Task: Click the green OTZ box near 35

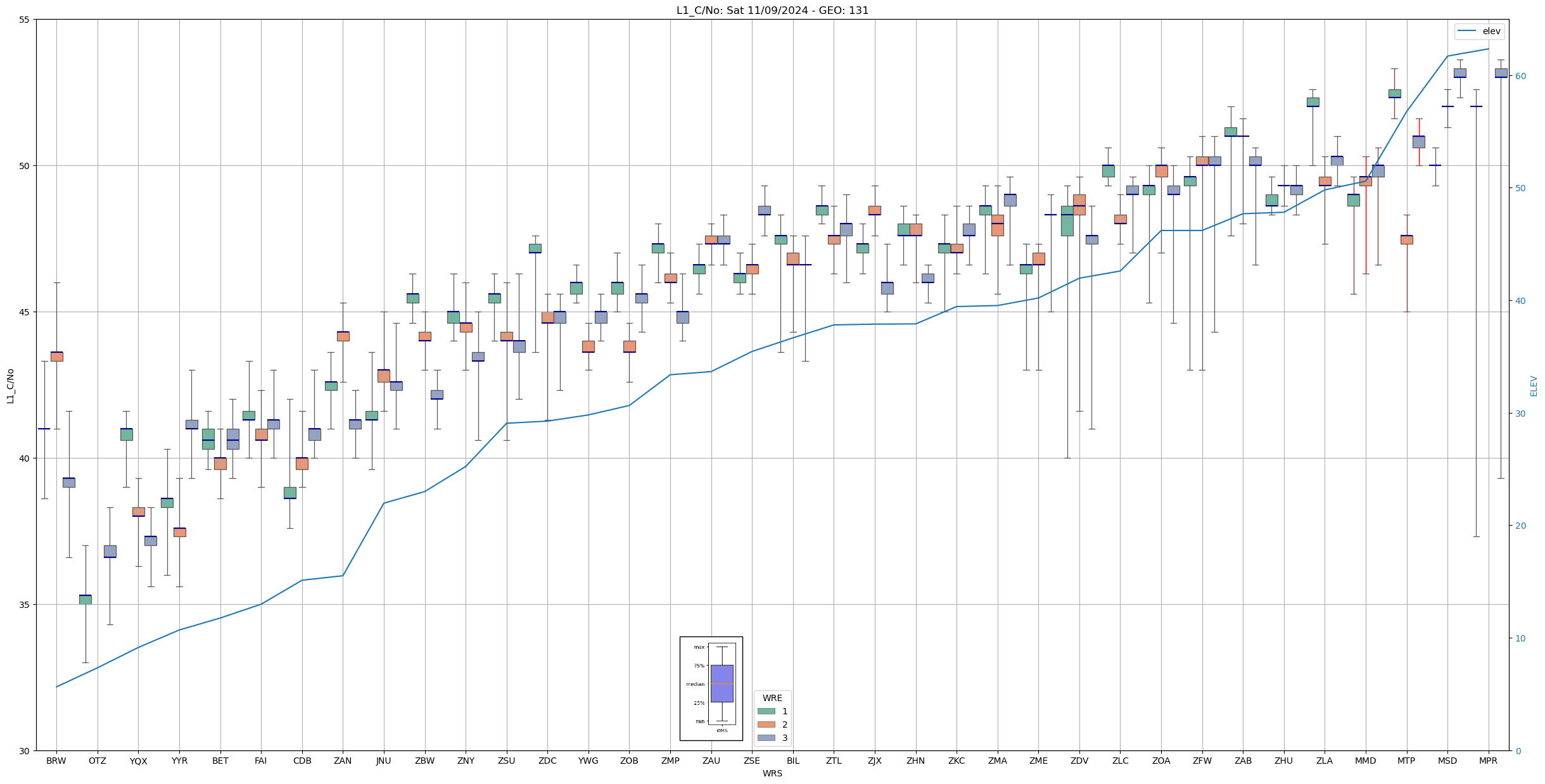Action: coord(85,599)
